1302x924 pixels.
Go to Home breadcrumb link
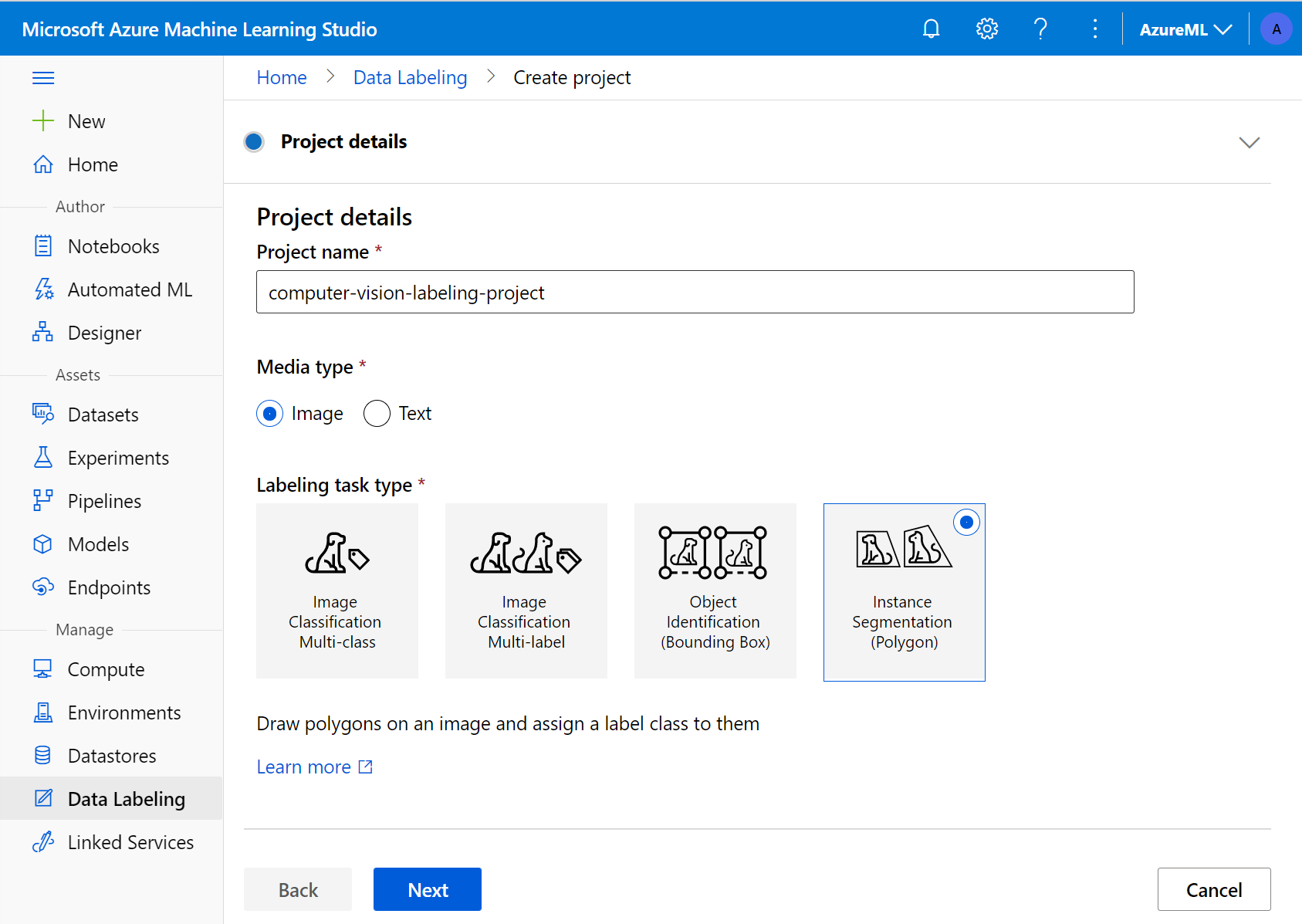coord(282,77)
